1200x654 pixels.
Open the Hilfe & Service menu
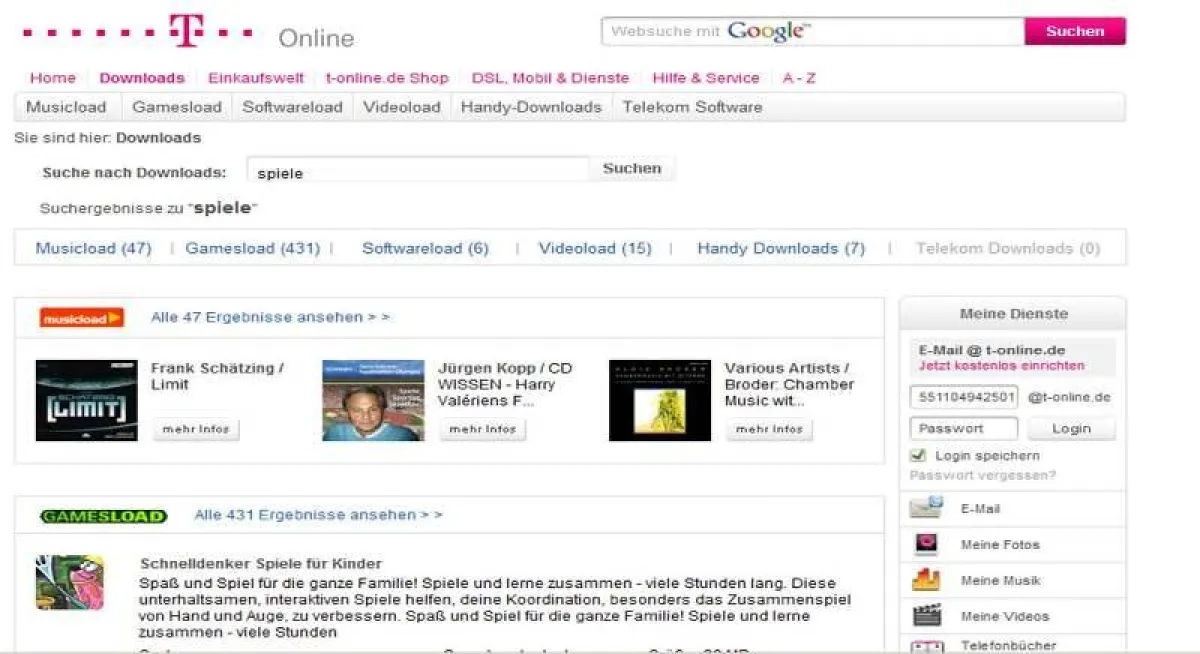(705, 78)
